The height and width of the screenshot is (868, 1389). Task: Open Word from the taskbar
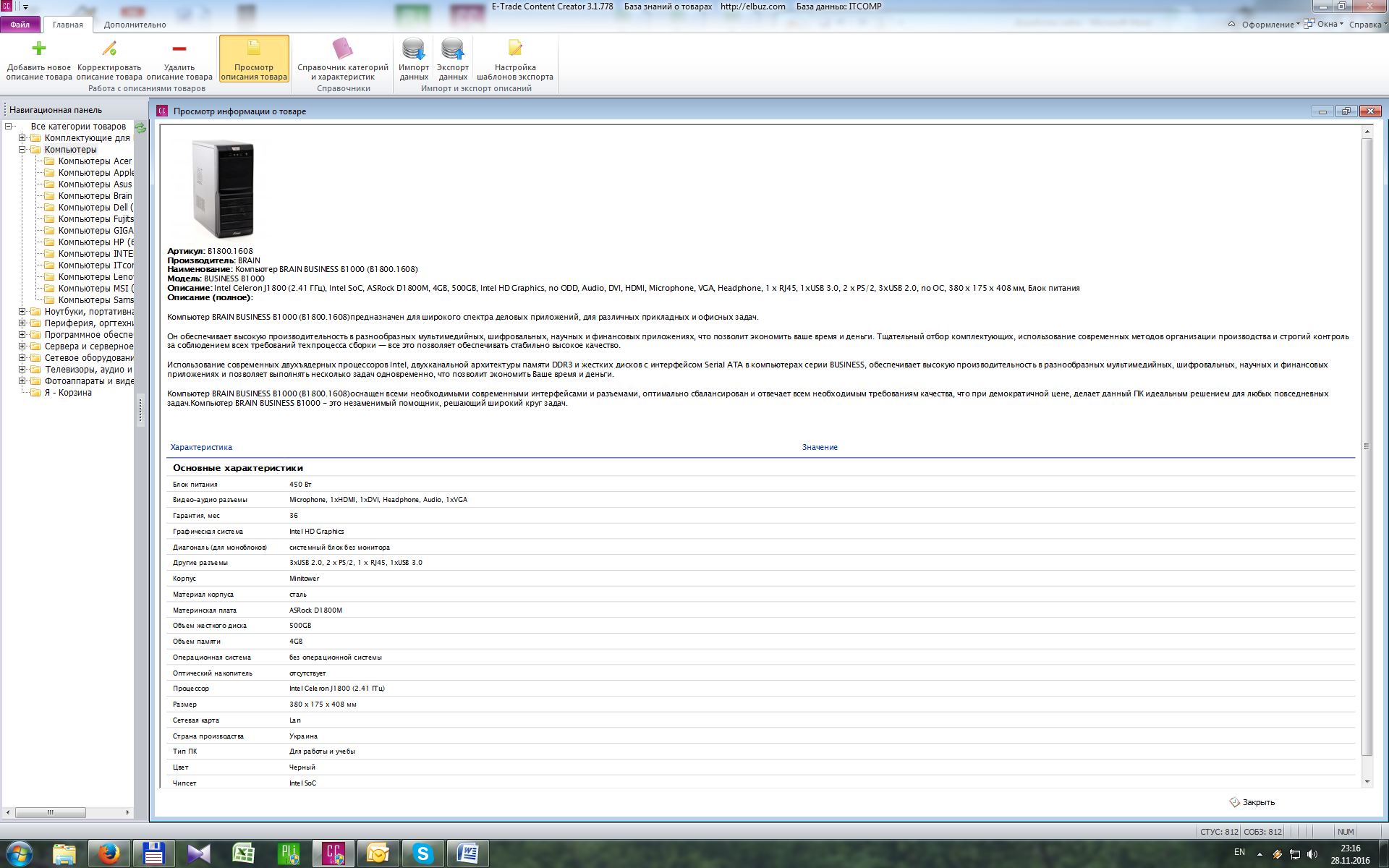point(468,854)
